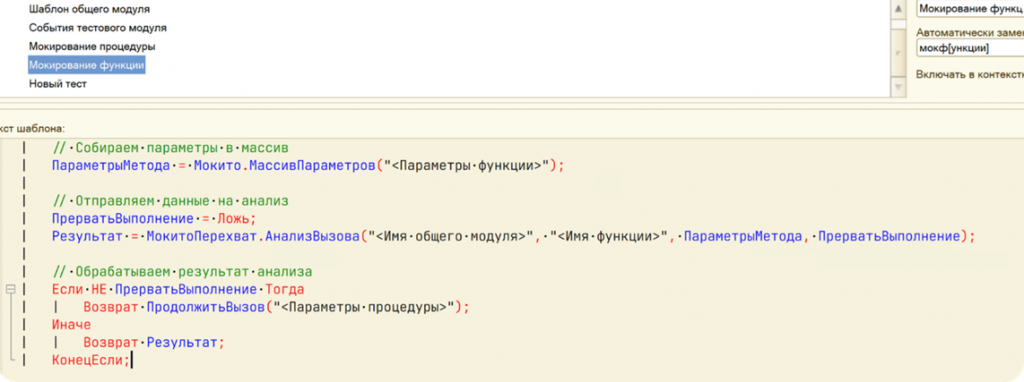Click the template list scrollbar thumb
The image size is (1024, 382).
click(898, 51)
